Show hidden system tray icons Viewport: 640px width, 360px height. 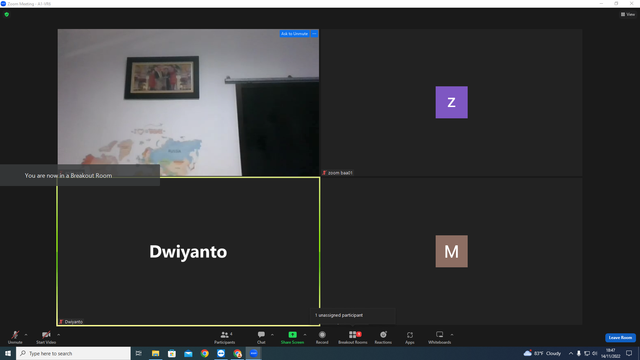tap(571, 353)
